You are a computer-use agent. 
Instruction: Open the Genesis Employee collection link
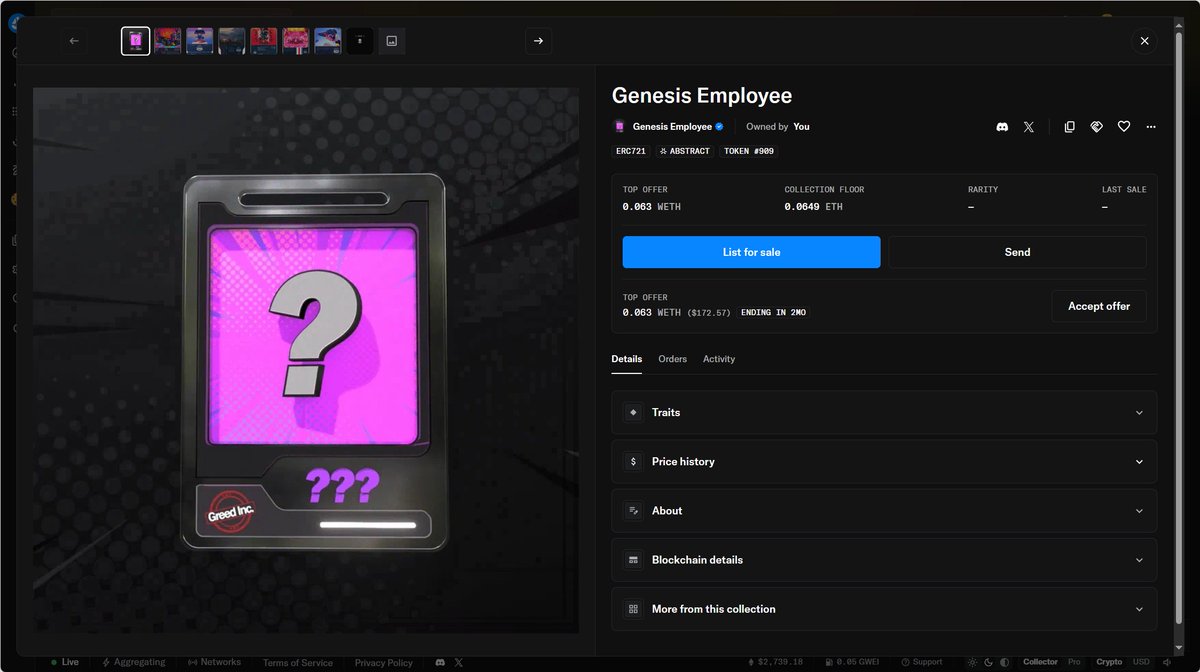672,127
